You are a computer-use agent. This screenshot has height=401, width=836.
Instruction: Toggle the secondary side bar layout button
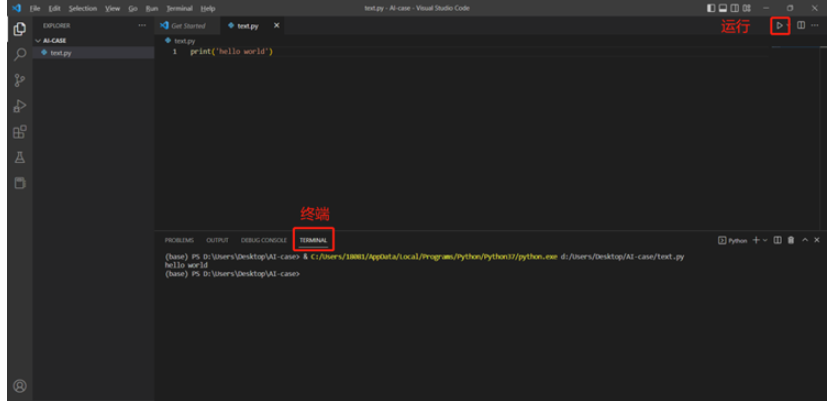[x=735, y=8]
